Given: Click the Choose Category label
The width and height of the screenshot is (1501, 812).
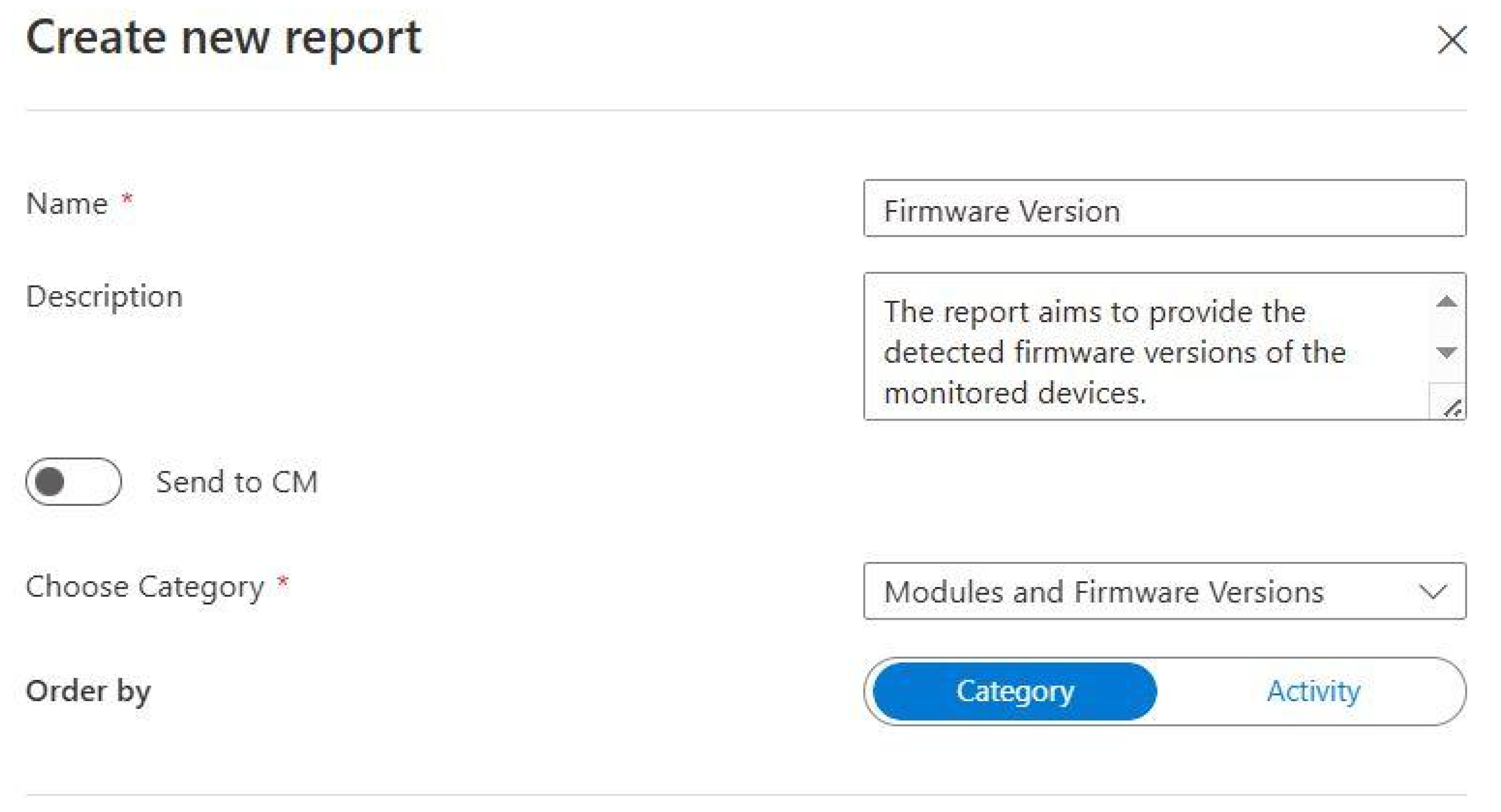Looking at the screenshot, I should (144, 587).
